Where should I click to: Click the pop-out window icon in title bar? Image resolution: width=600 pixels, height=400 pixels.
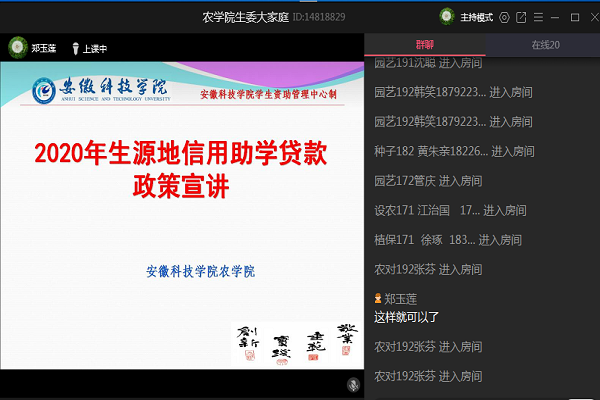pos(520,17)
